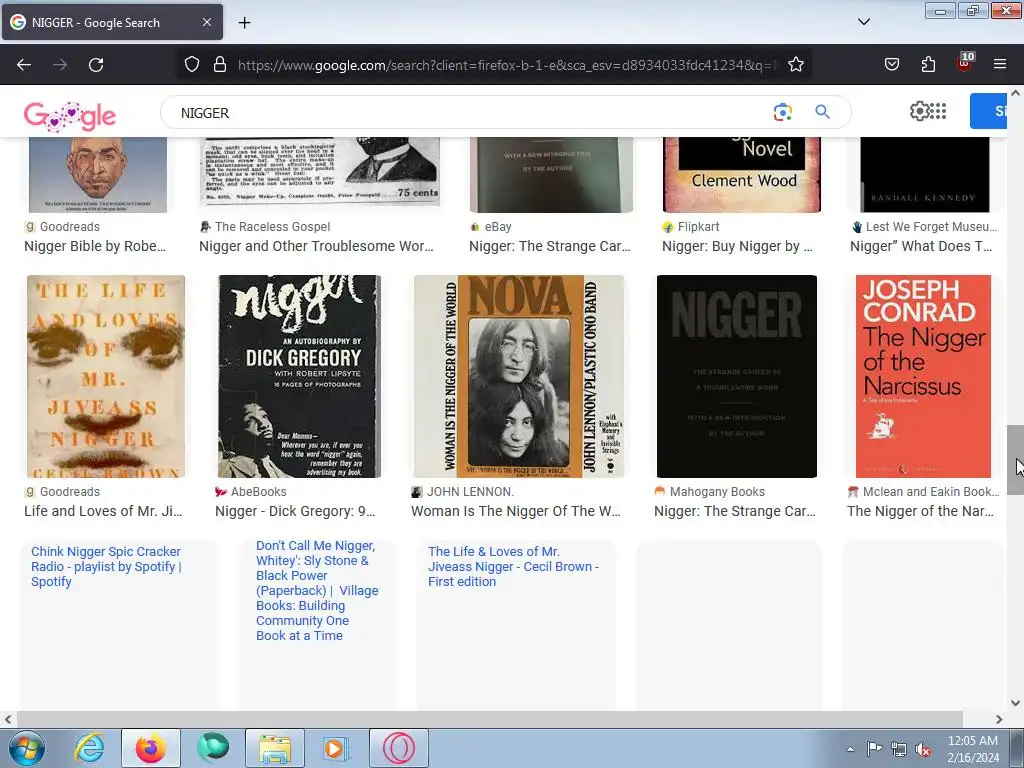The width and height of the screenshot is (1024, 768).
Task: Open Google quick settings gear
Action: pyautogui.click(x=919, y=112)
